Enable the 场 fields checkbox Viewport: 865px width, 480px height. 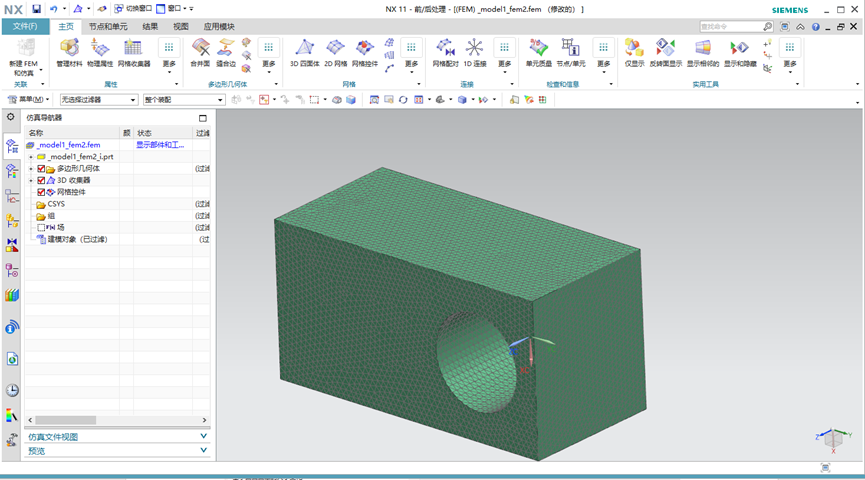point(41,227)
